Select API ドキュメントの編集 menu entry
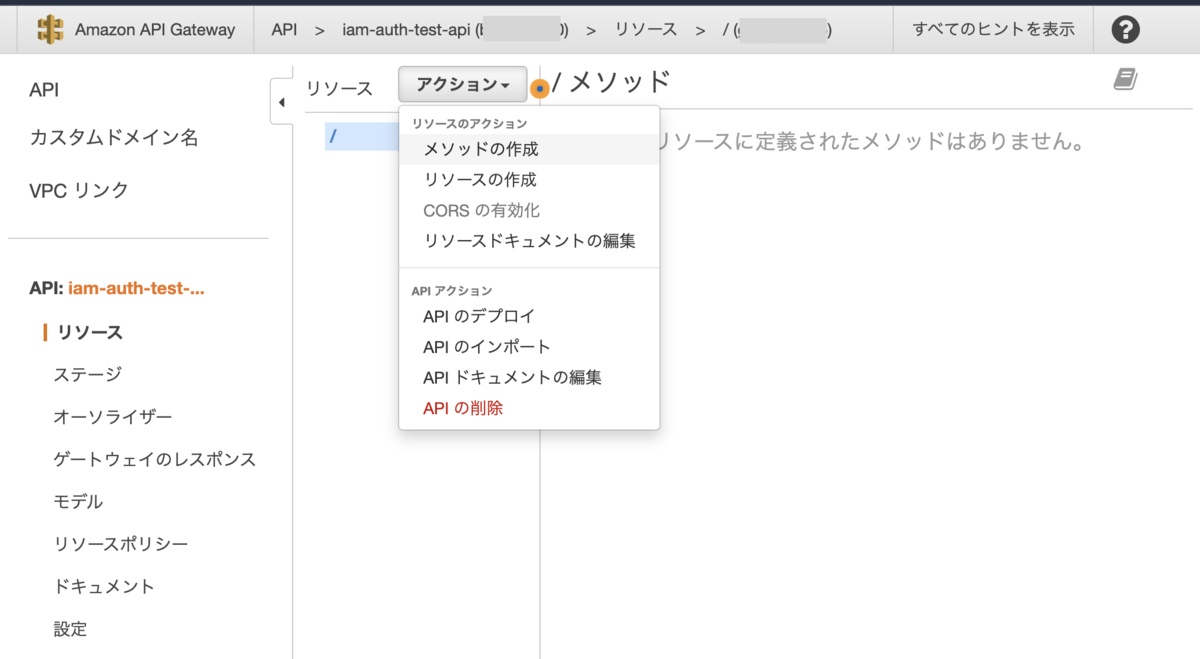 pos(529,378)
